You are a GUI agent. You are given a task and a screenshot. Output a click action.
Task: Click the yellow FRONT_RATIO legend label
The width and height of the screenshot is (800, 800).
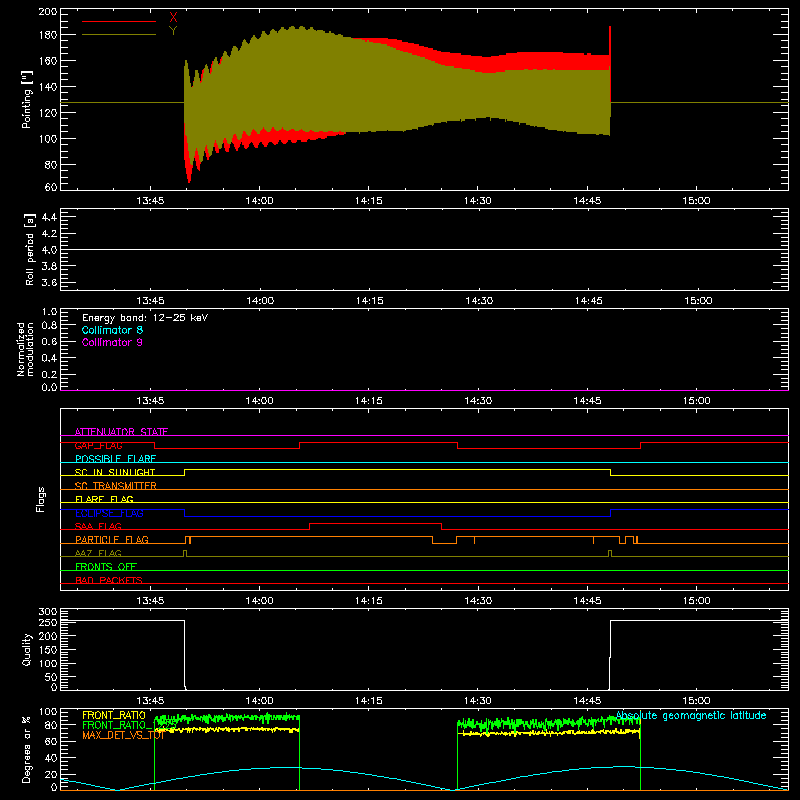pos(113,715)
